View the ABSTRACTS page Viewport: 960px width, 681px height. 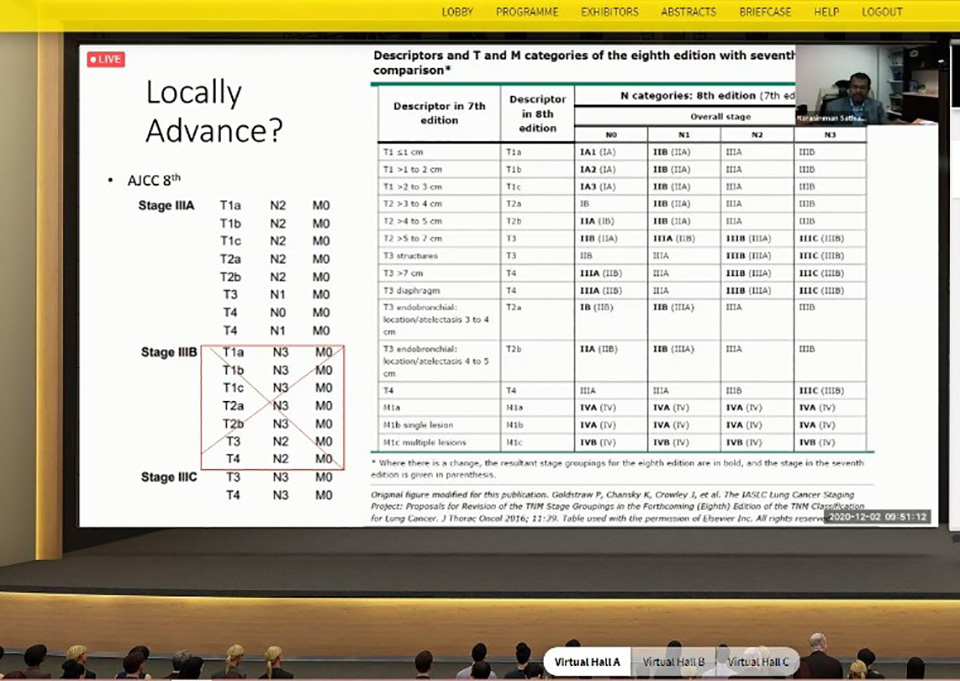[x=689, y=12]
